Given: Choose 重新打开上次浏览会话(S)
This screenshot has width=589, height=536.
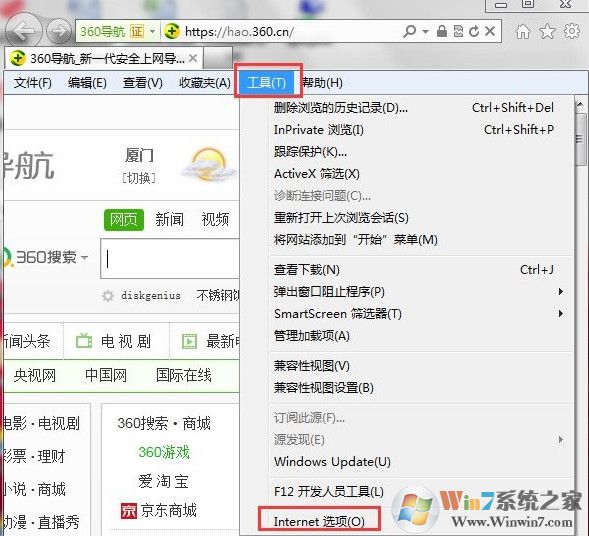Looking at the screenshot, I should coord(407,218).
